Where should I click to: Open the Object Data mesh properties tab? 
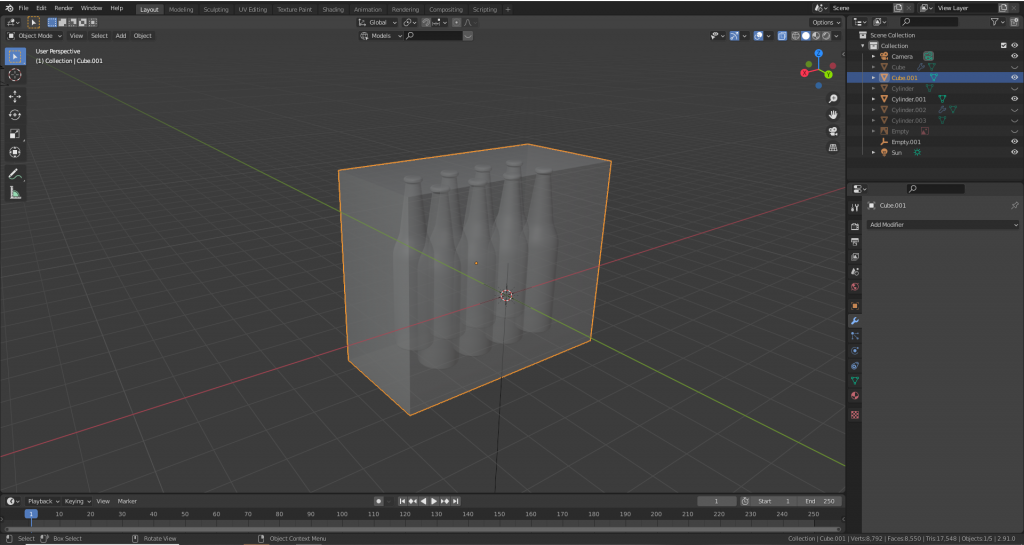point(855,381)
